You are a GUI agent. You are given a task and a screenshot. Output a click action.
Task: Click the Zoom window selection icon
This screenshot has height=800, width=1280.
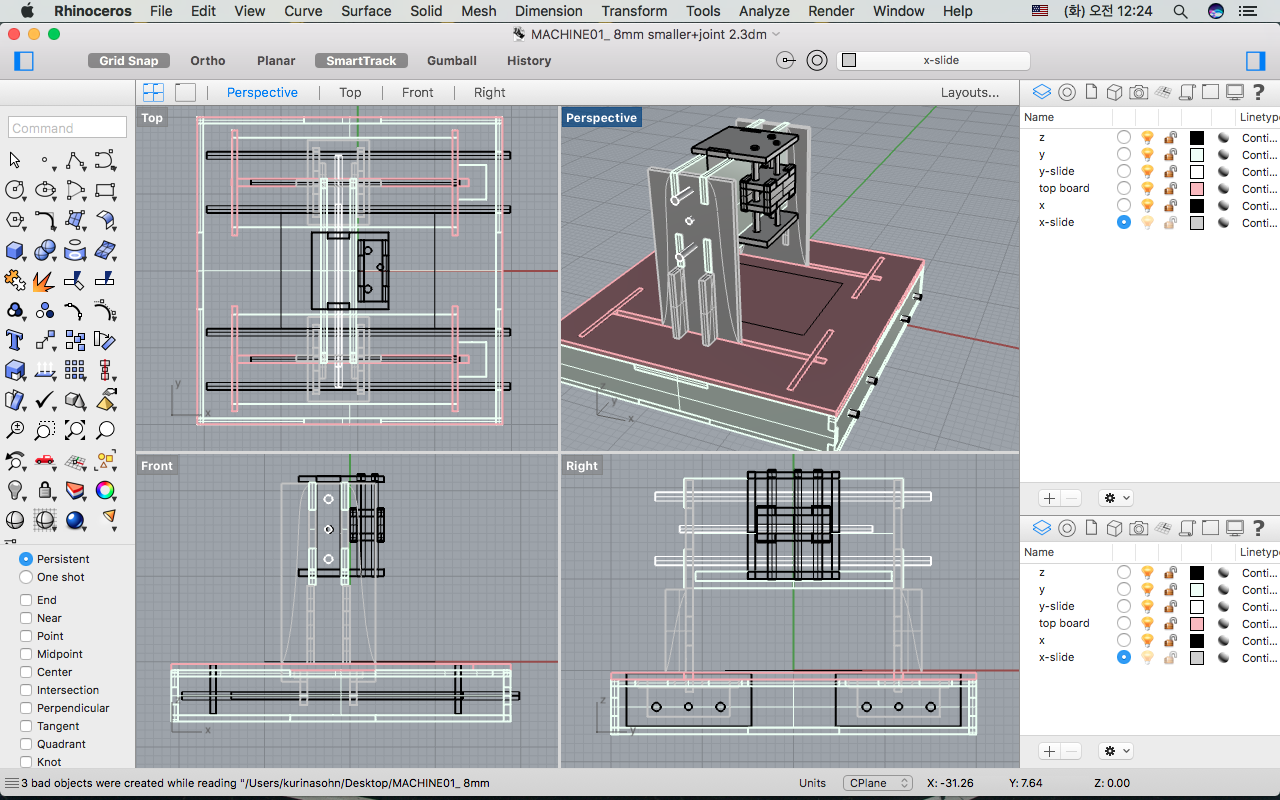tap(45, 430)
